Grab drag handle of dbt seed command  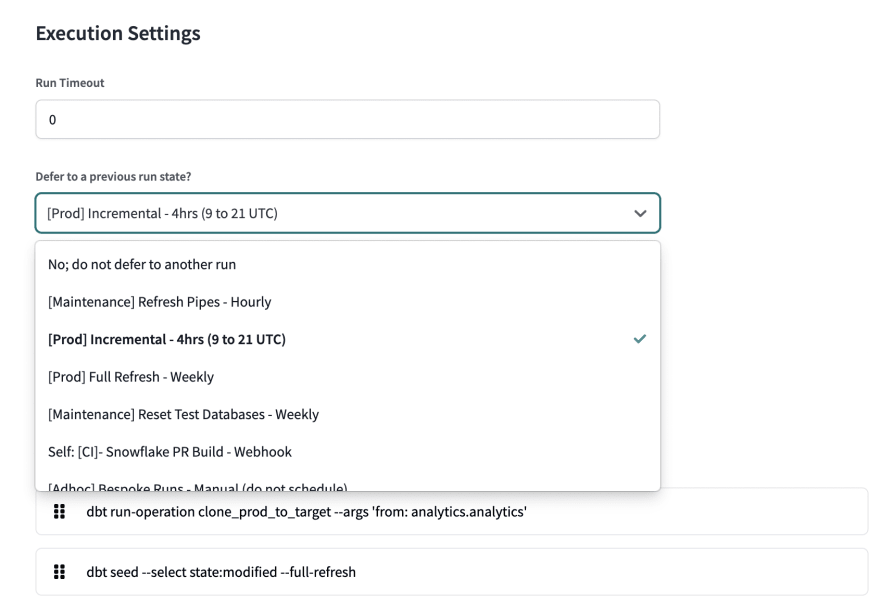click(x=59, y=572)
